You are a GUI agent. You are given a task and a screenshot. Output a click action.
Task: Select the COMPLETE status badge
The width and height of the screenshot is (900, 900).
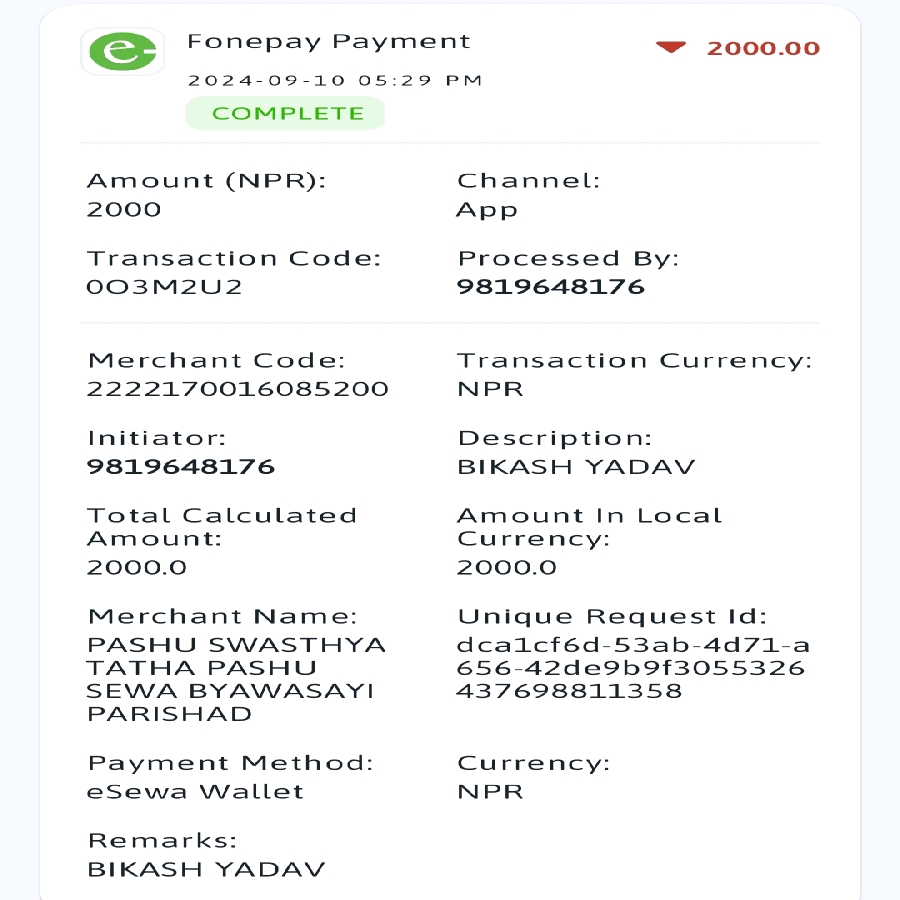click(285, 113)
